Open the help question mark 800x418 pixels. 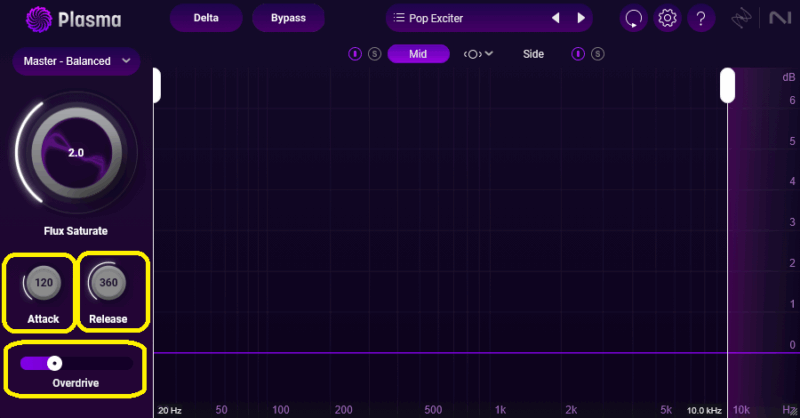pyautogui.click(x=701, y=18)
